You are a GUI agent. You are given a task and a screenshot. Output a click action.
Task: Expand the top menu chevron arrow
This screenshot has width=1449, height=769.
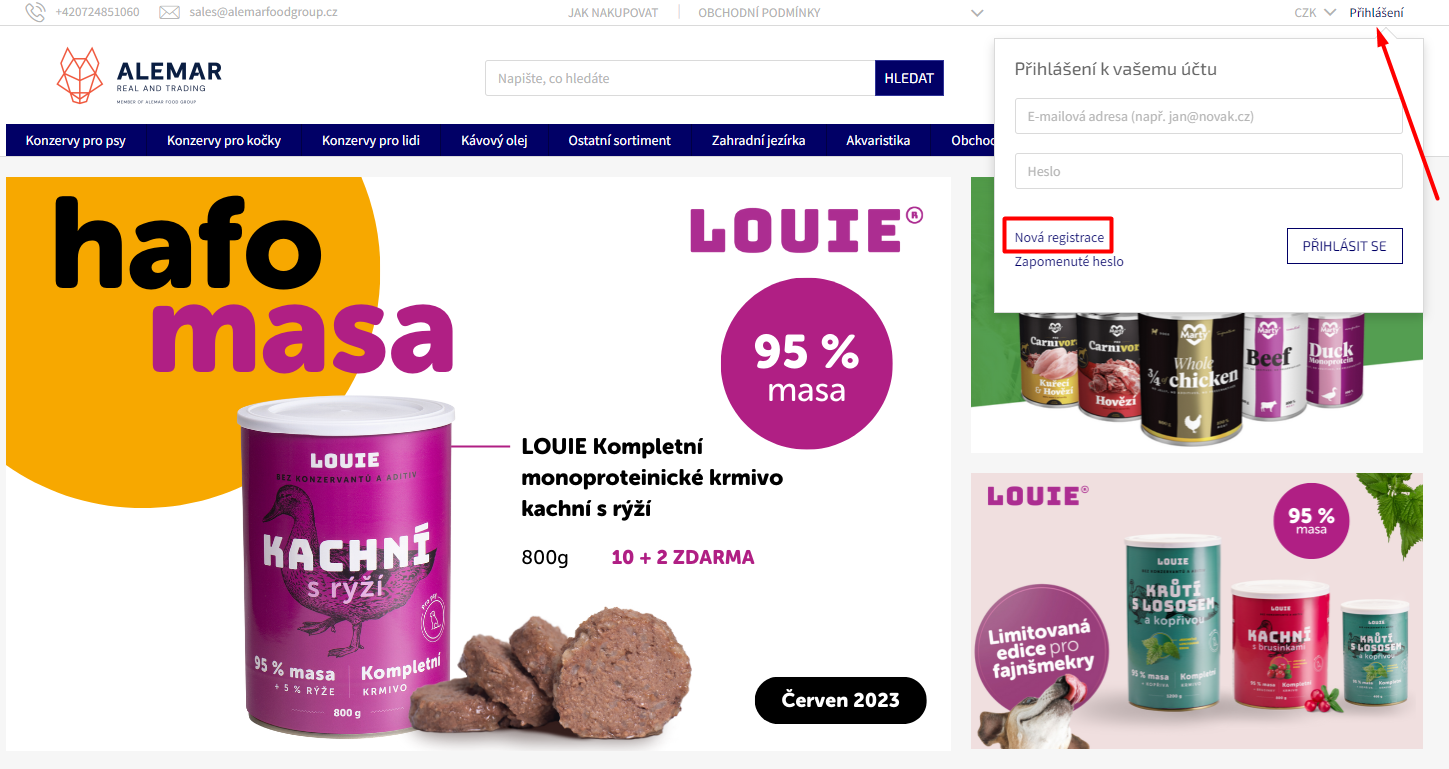pyautogui.click(x=977, y=13)
